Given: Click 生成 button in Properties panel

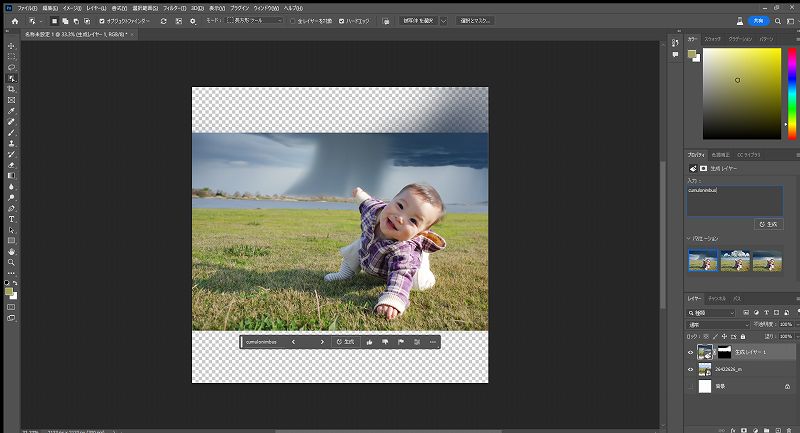Looking at the screenshot, I should [768, 224].
